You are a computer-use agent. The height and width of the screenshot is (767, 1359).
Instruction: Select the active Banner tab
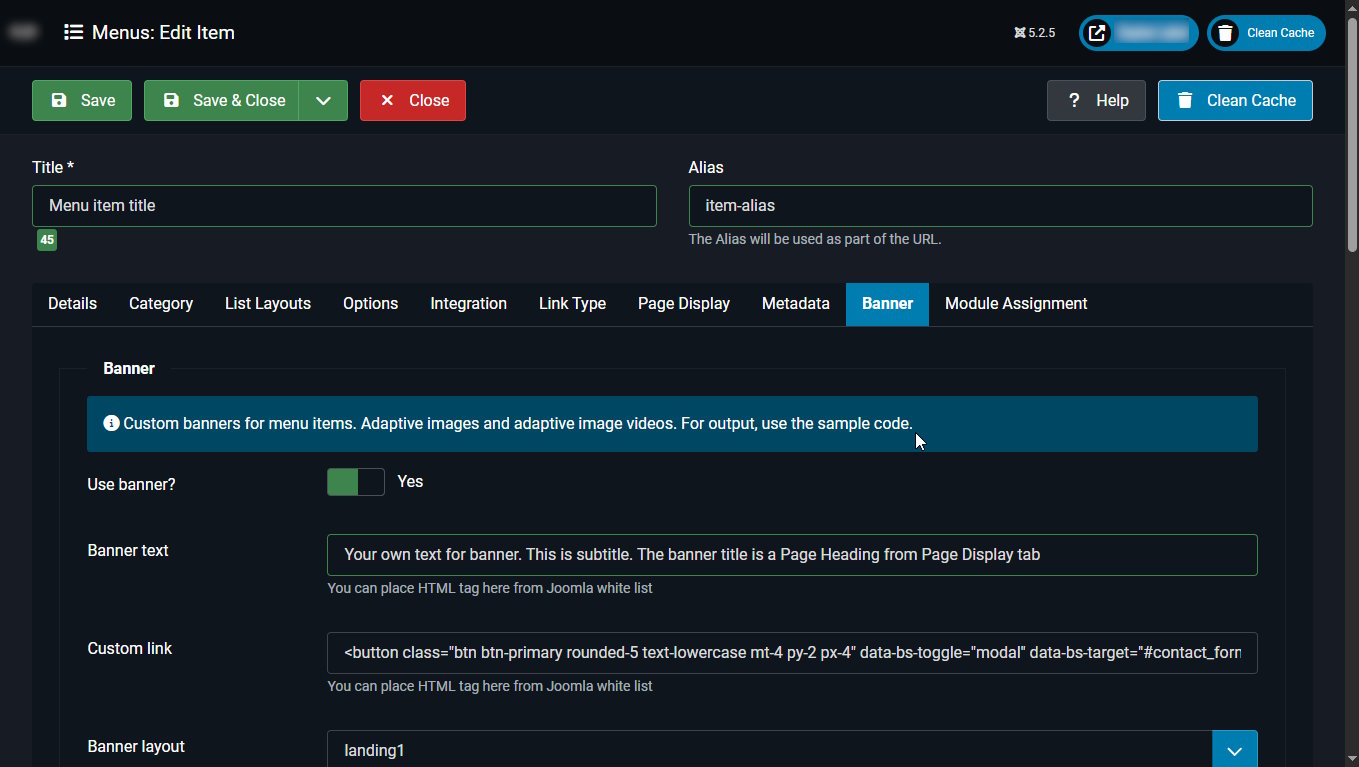(888, 304)
